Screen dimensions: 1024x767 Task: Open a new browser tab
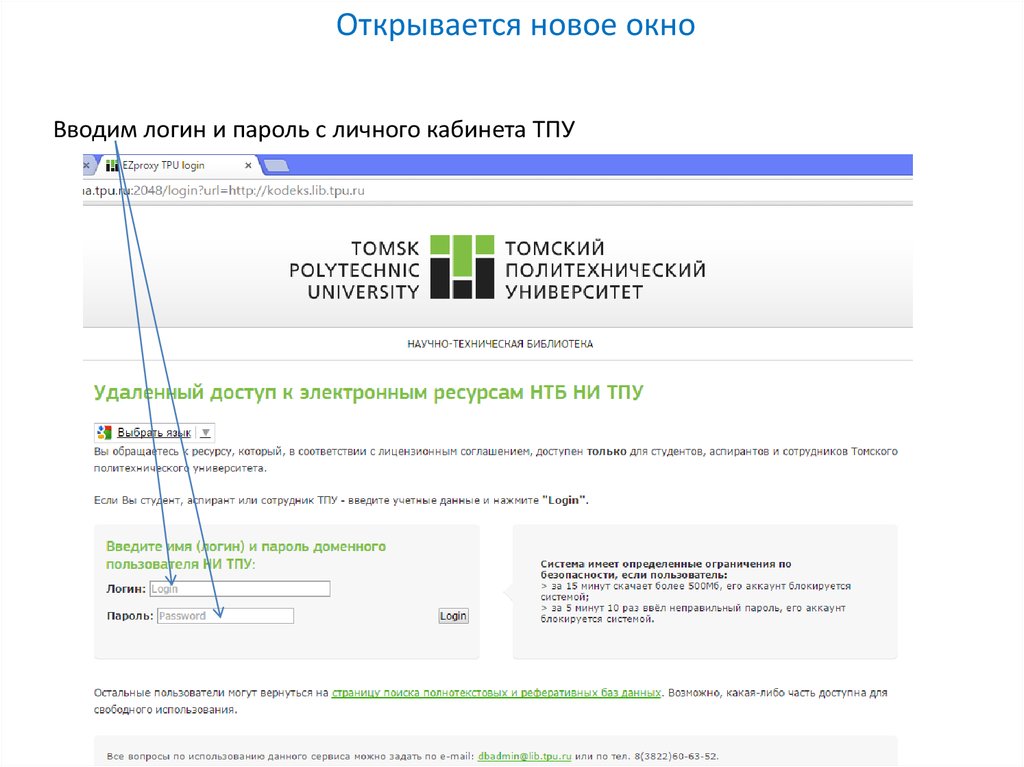[x=276, y=166]
